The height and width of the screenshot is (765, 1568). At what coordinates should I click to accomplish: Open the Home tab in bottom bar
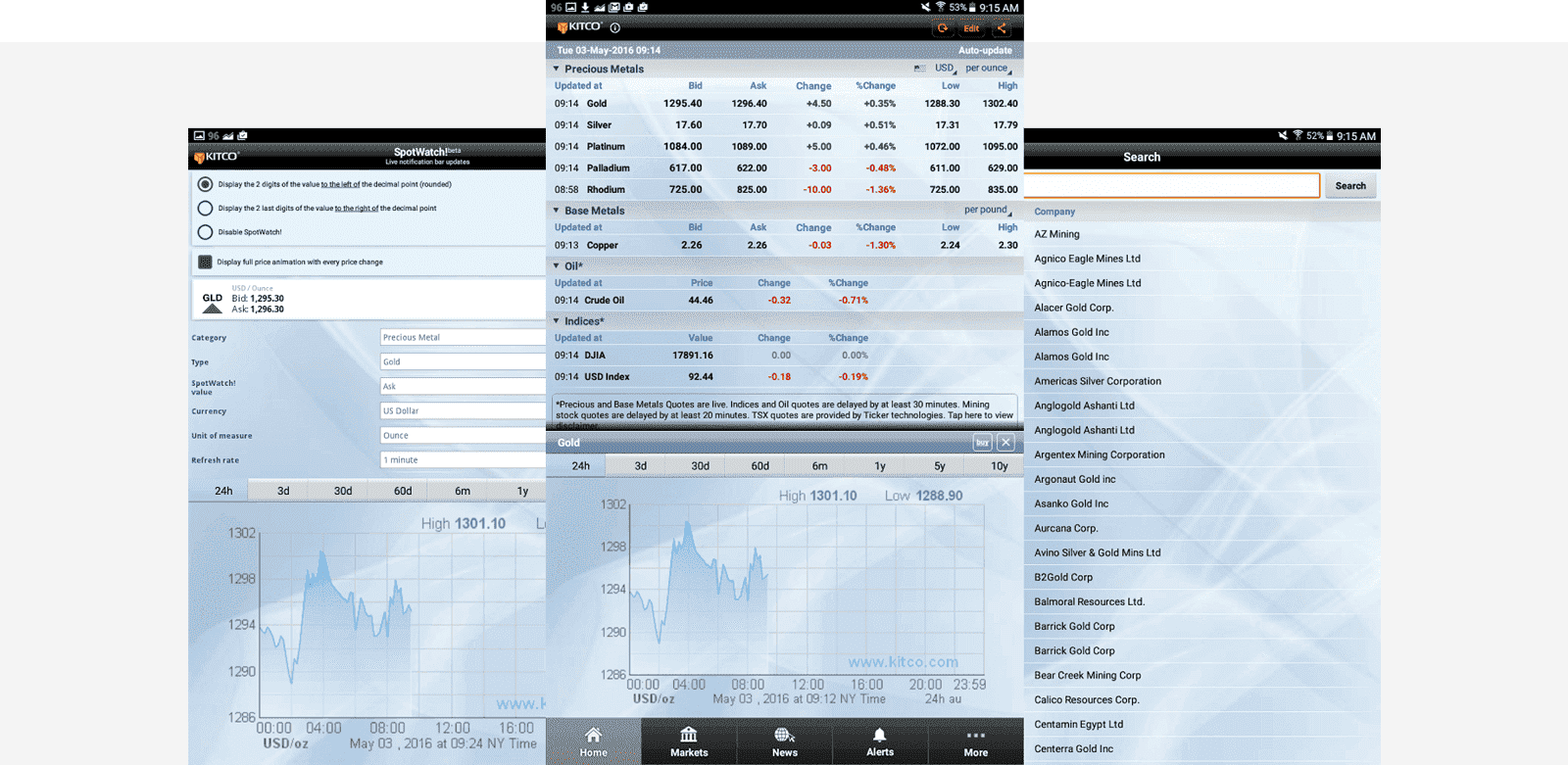coord(593,741)
